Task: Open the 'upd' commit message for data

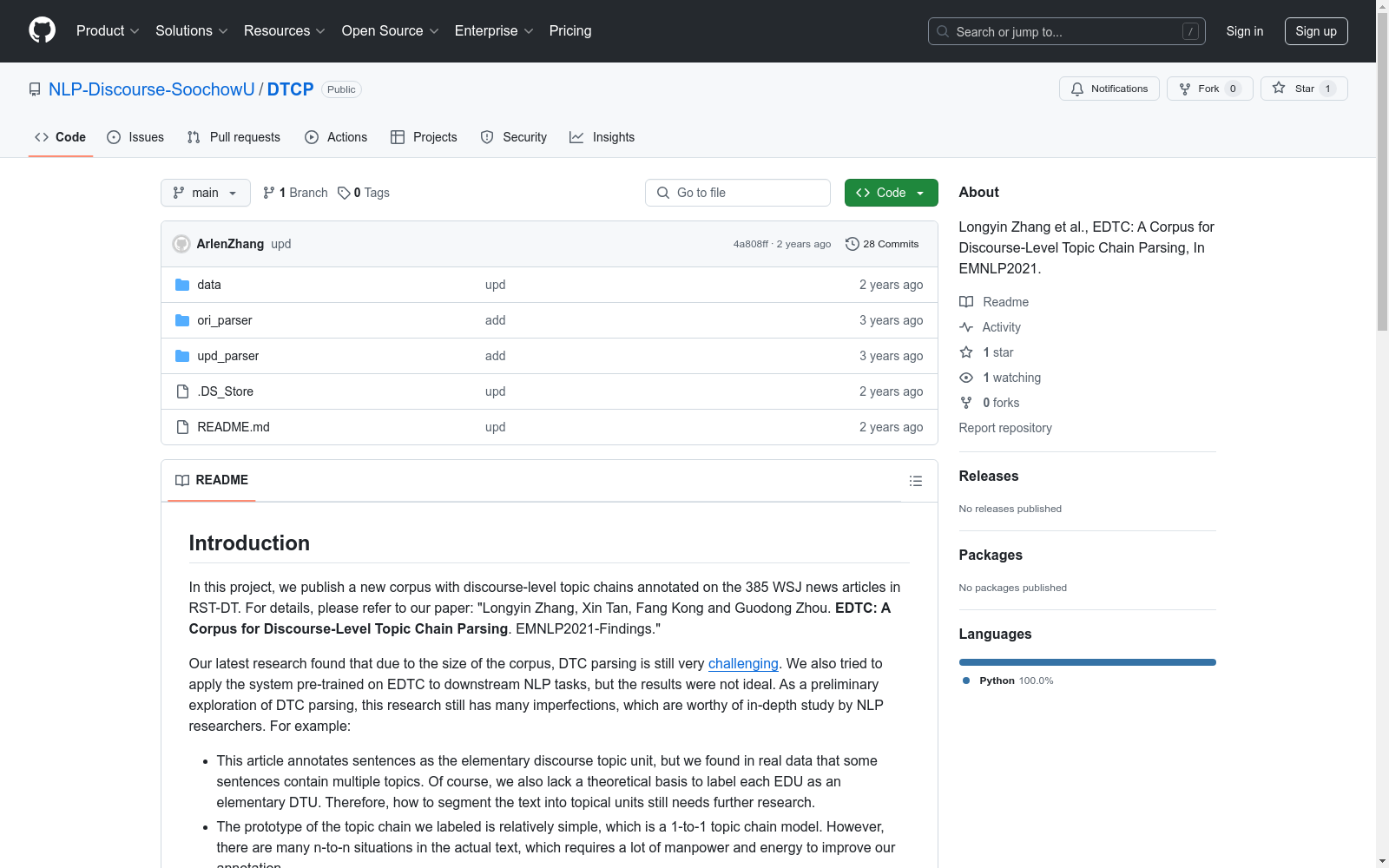Action: pos(496,285)
